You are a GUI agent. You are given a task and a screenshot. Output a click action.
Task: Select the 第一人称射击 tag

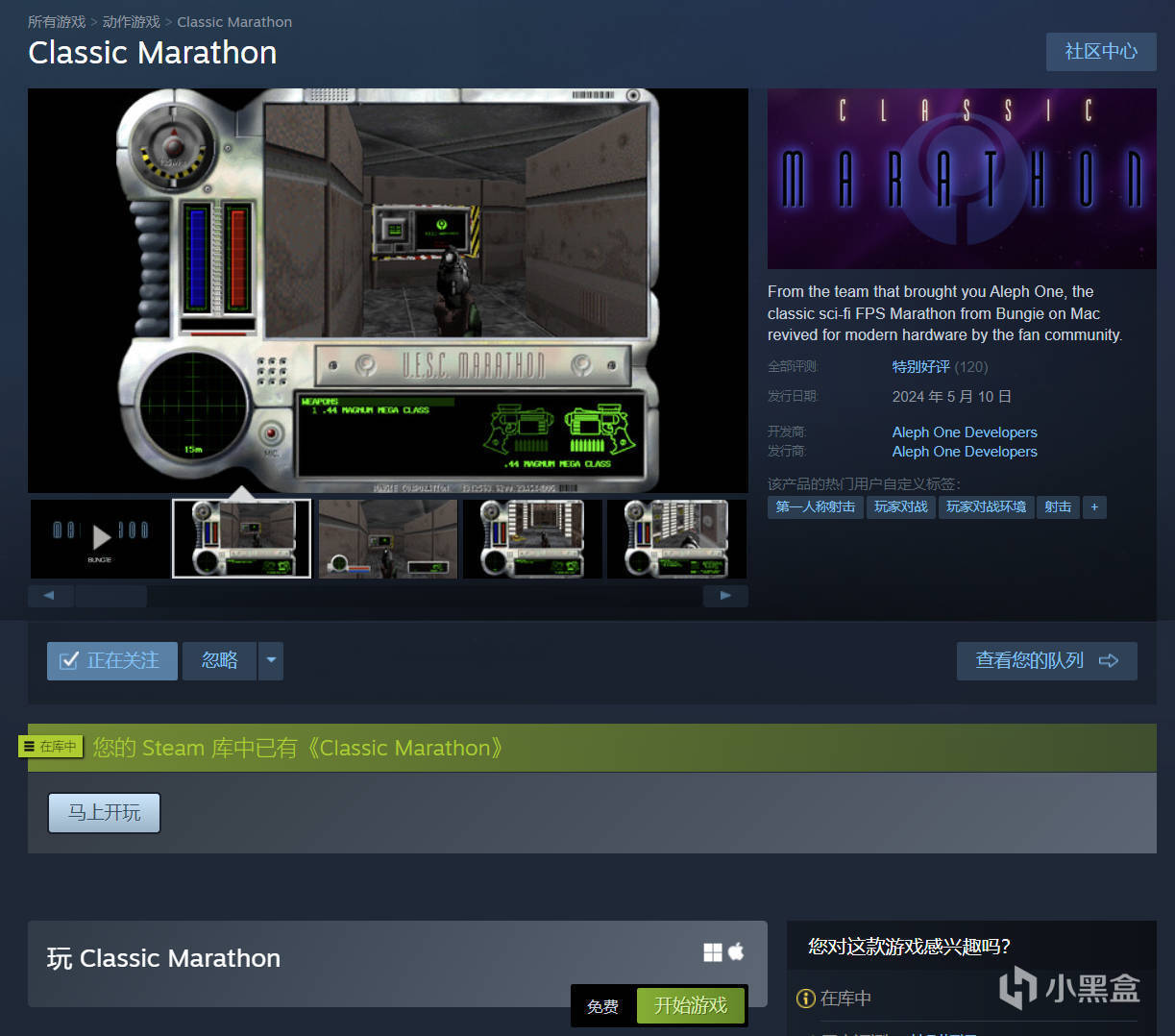click(x=816, y=506)
